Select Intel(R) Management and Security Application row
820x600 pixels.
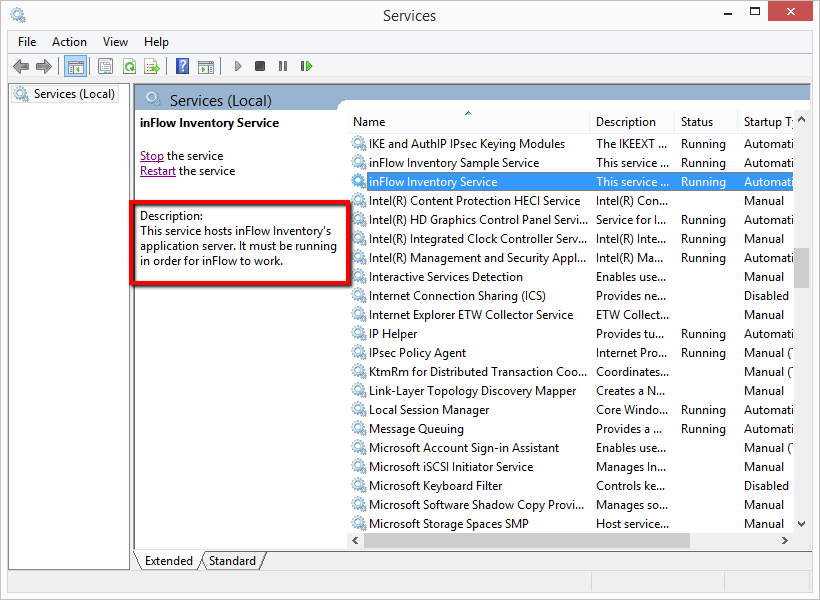click(572, 258)
